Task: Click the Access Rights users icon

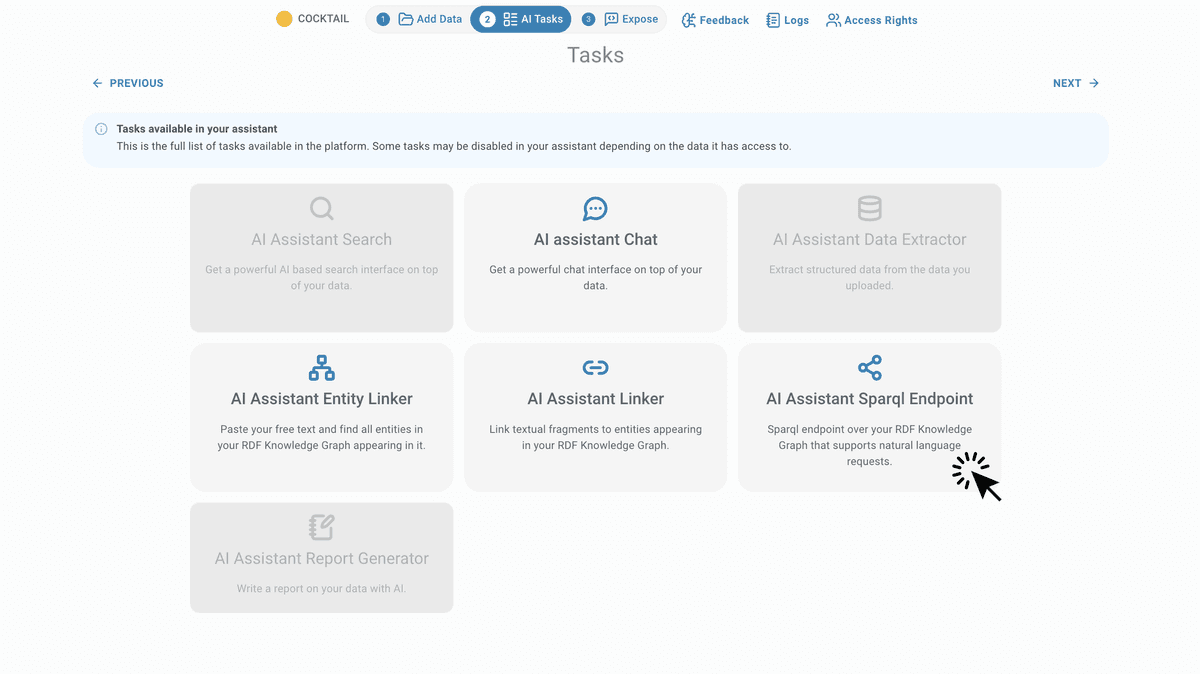Action: coord(833,20)
